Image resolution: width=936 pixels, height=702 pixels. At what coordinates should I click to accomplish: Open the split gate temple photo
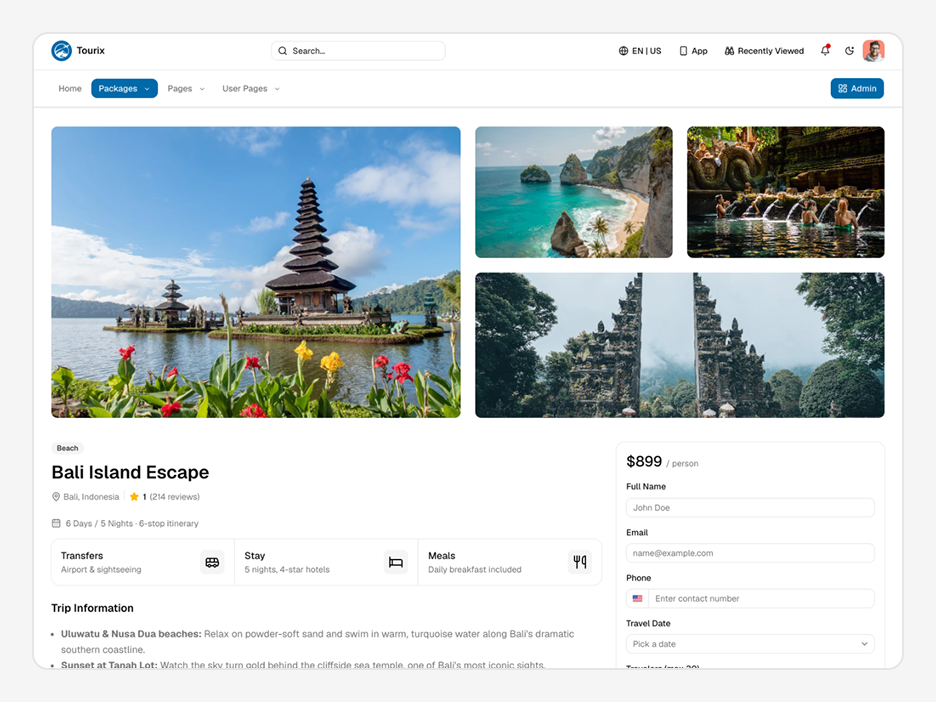680,345
